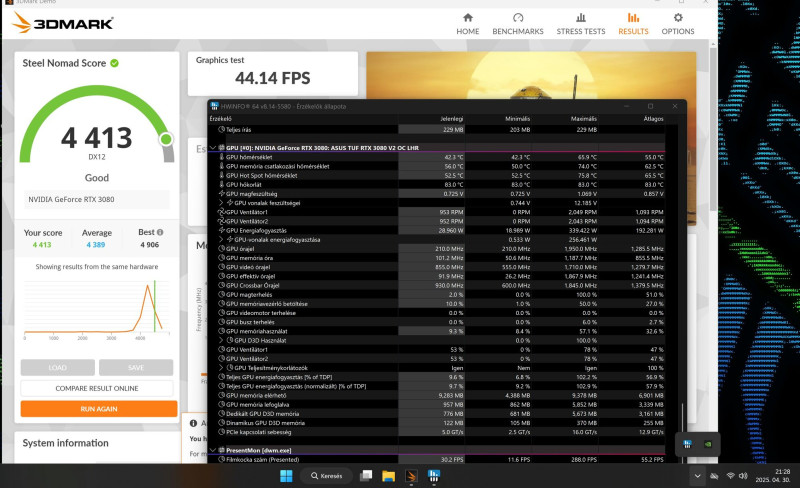The width and height of the screenshot is (800, 488).
Task: Select GPU busz terhelés row
Action: point(437,323)
